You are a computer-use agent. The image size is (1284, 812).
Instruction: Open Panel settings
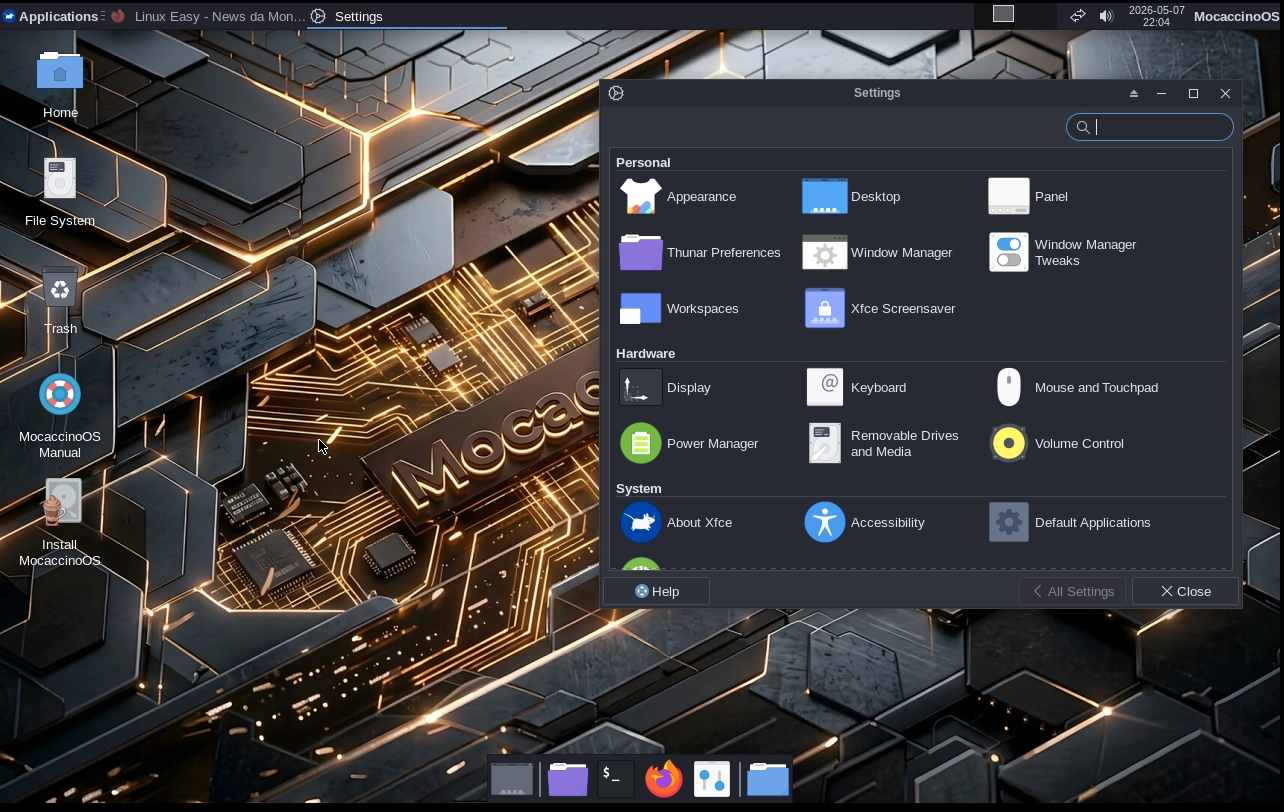[x=1029, y=196]
